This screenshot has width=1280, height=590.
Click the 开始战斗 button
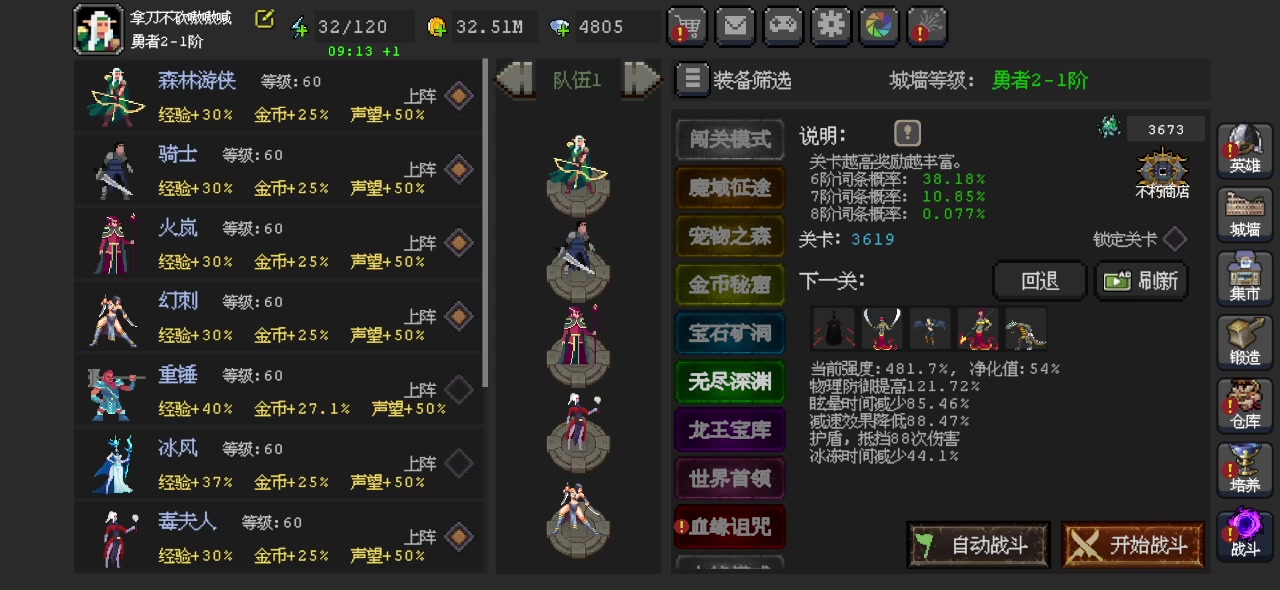(1133, 545)
